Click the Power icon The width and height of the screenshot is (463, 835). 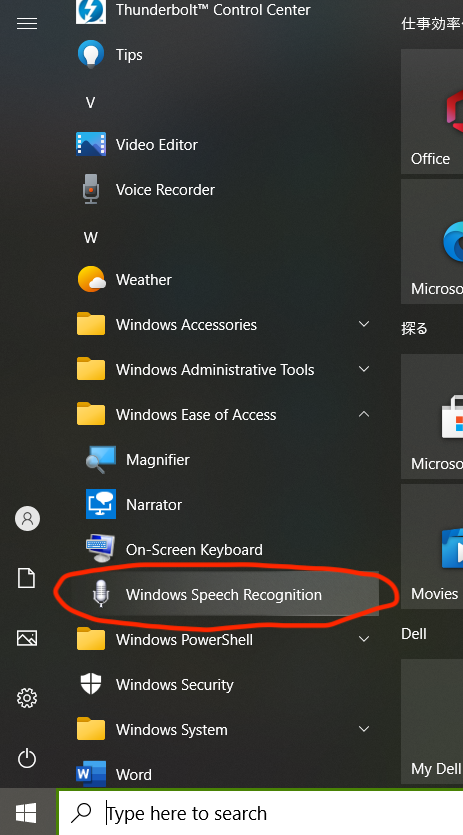coord(27,758)
